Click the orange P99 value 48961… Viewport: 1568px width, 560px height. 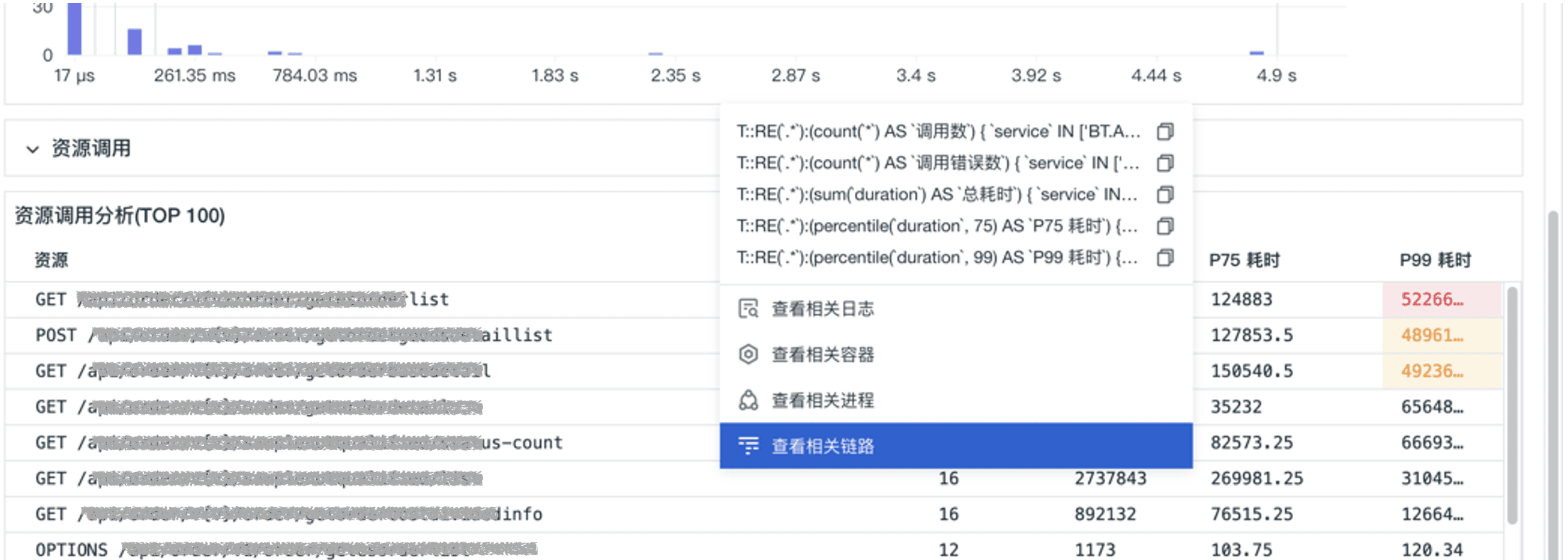point(1432,335)
